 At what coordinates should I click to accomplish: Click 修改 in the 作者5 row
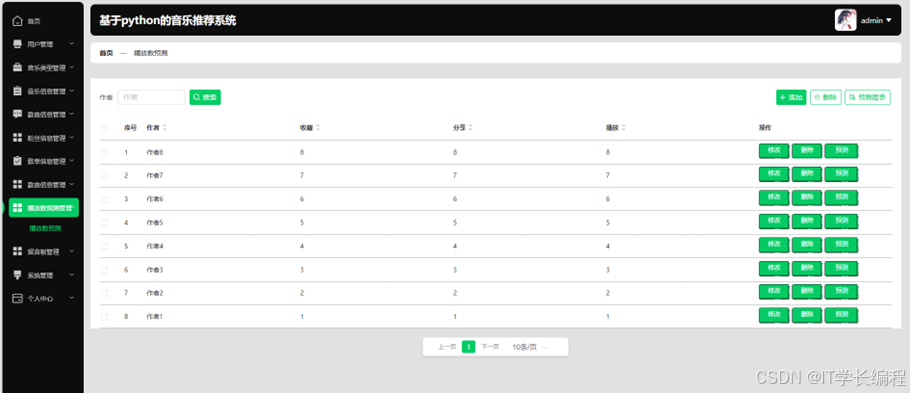point(774,221)
